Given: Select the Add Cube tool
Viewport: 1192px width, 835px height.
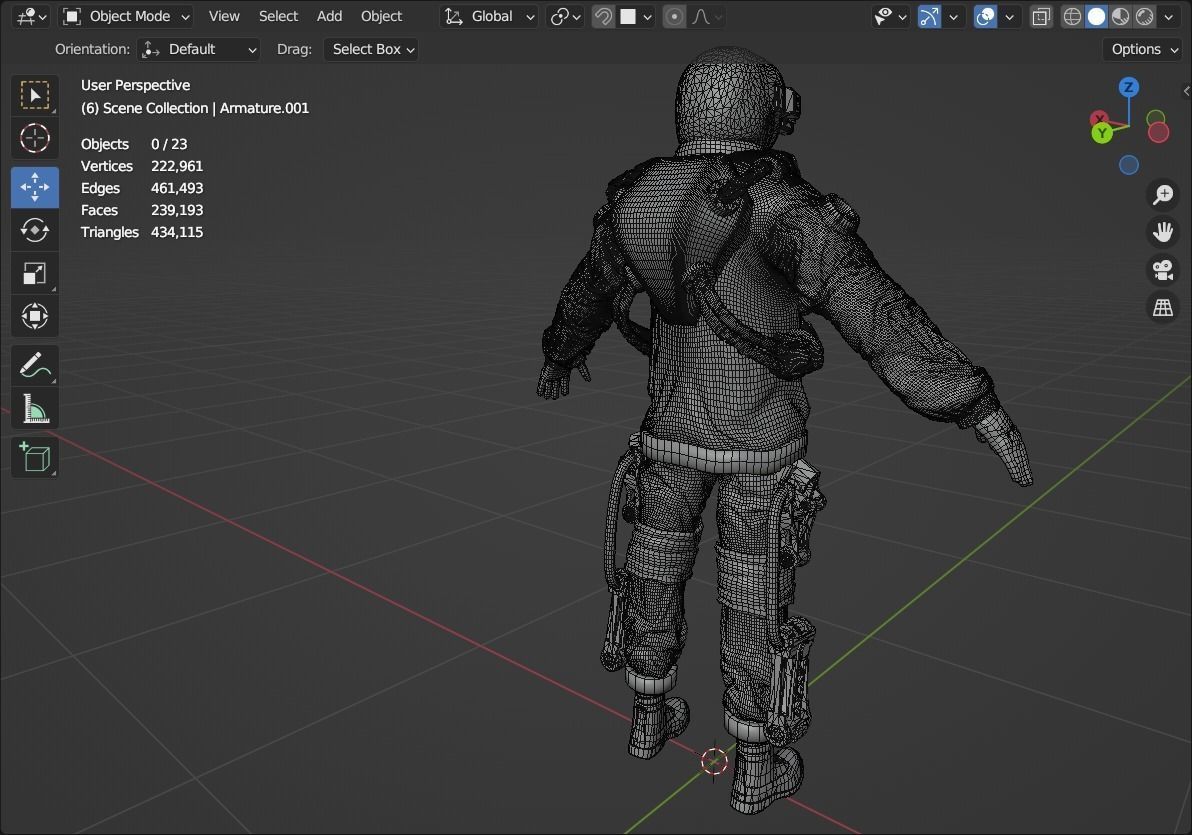Looking at the screenshot, I should 34,458.
